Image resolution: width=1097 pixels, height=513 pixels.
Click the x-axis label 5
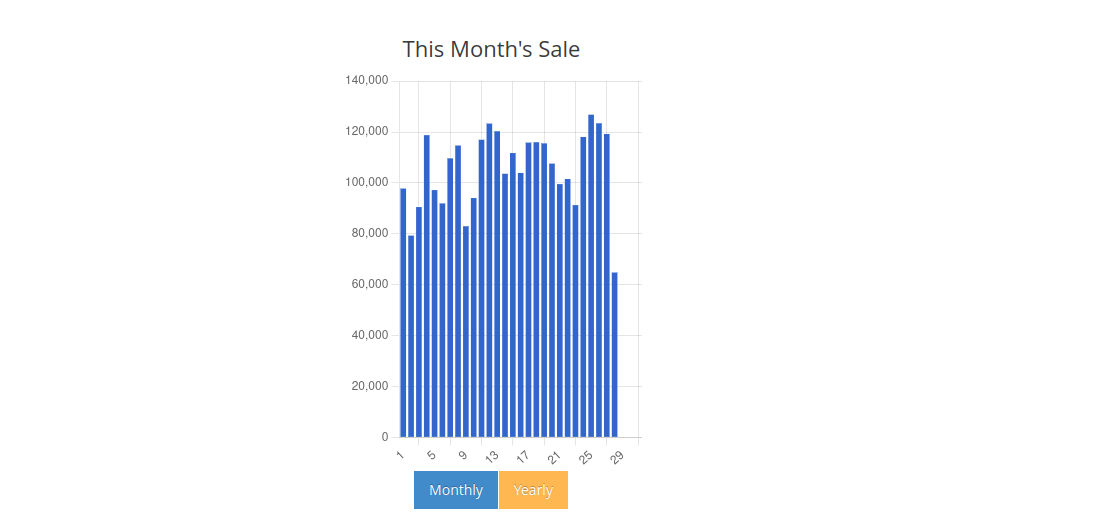[431, 455]
